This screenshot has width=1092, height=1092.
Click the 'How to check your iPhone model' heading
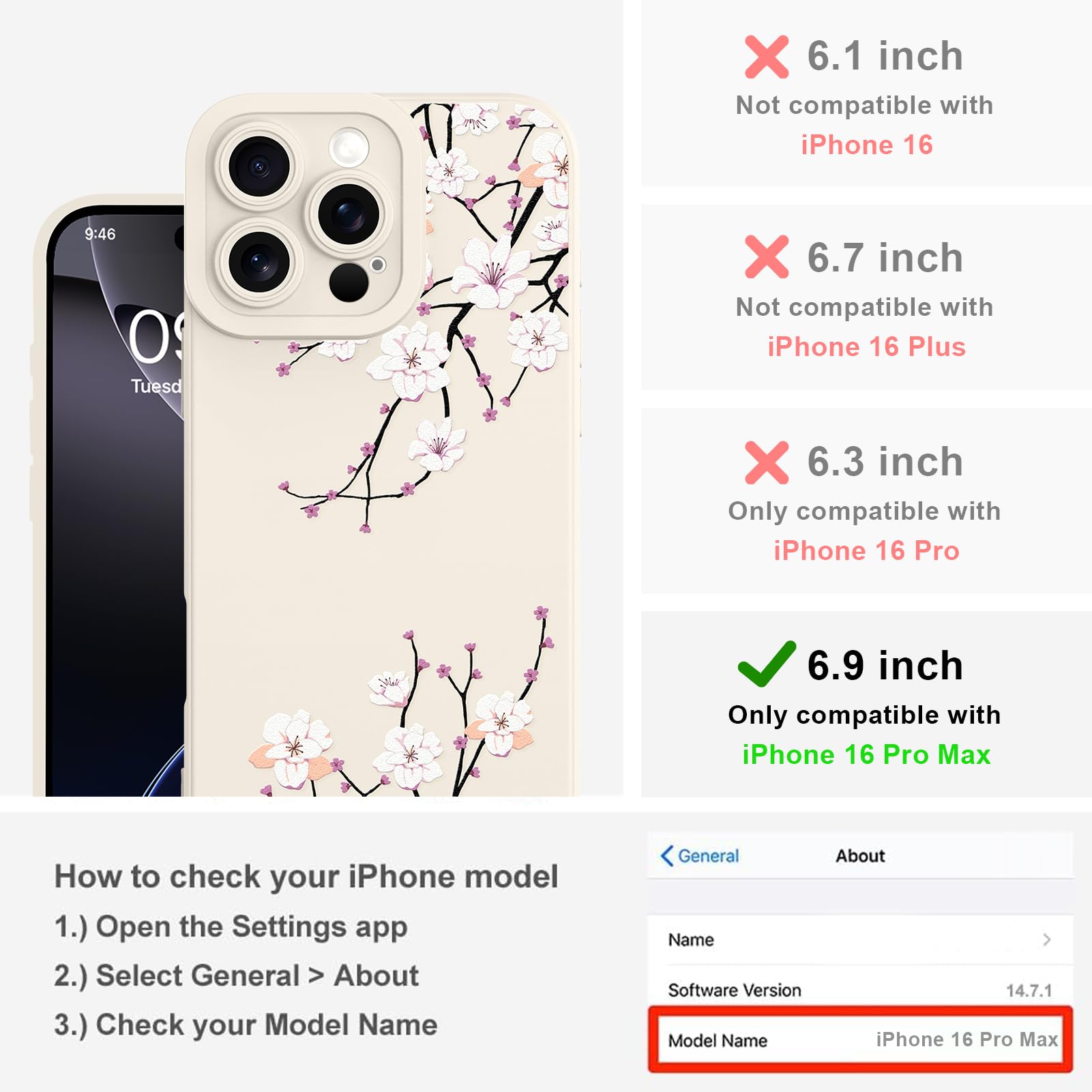306,876
